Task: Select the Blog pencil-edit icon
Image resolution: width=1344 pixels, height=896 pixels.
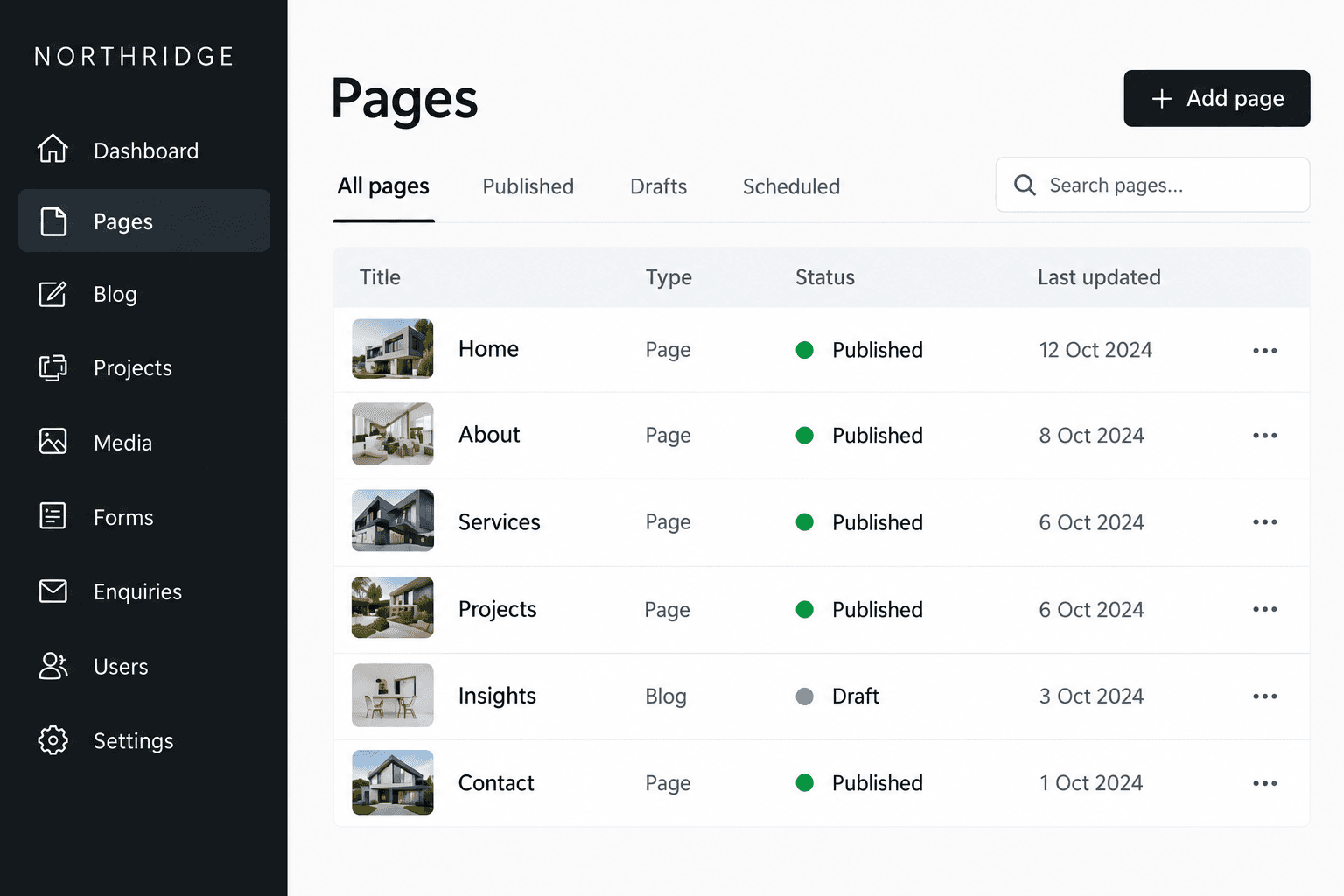Action: coord(52,294)
